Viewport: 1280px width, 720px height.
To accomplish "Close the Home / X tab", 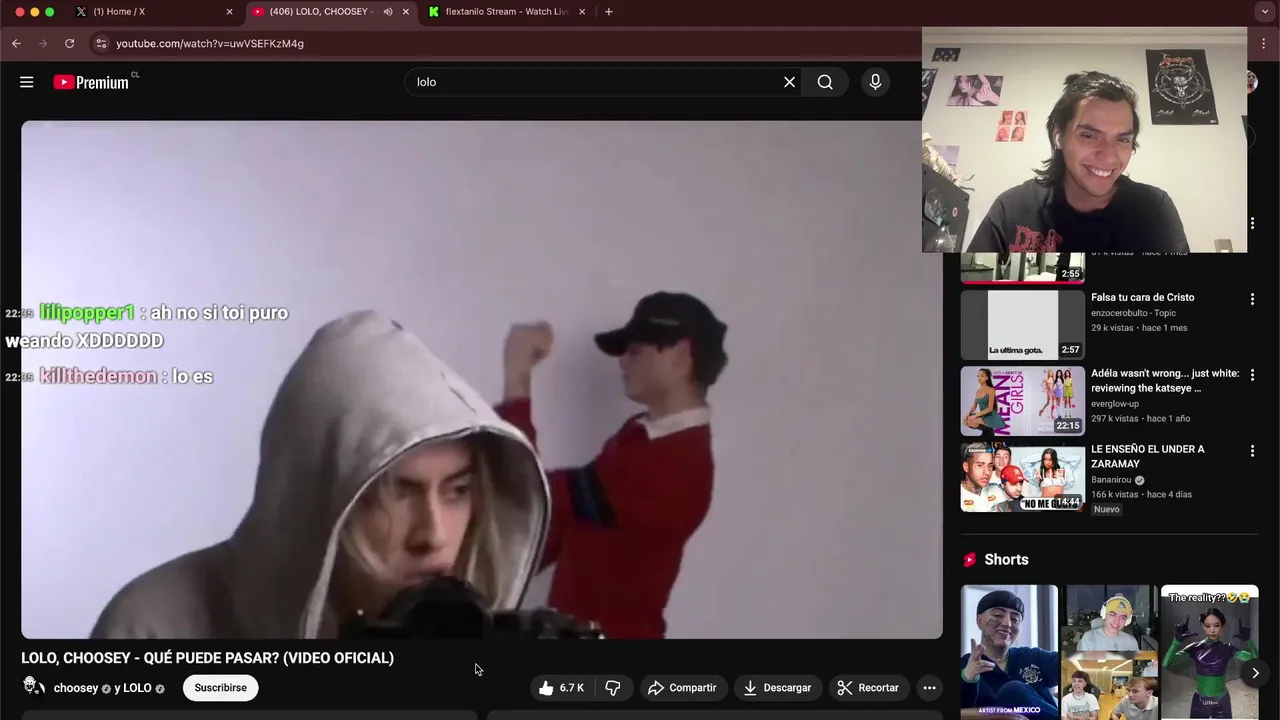I will point(229,12).
